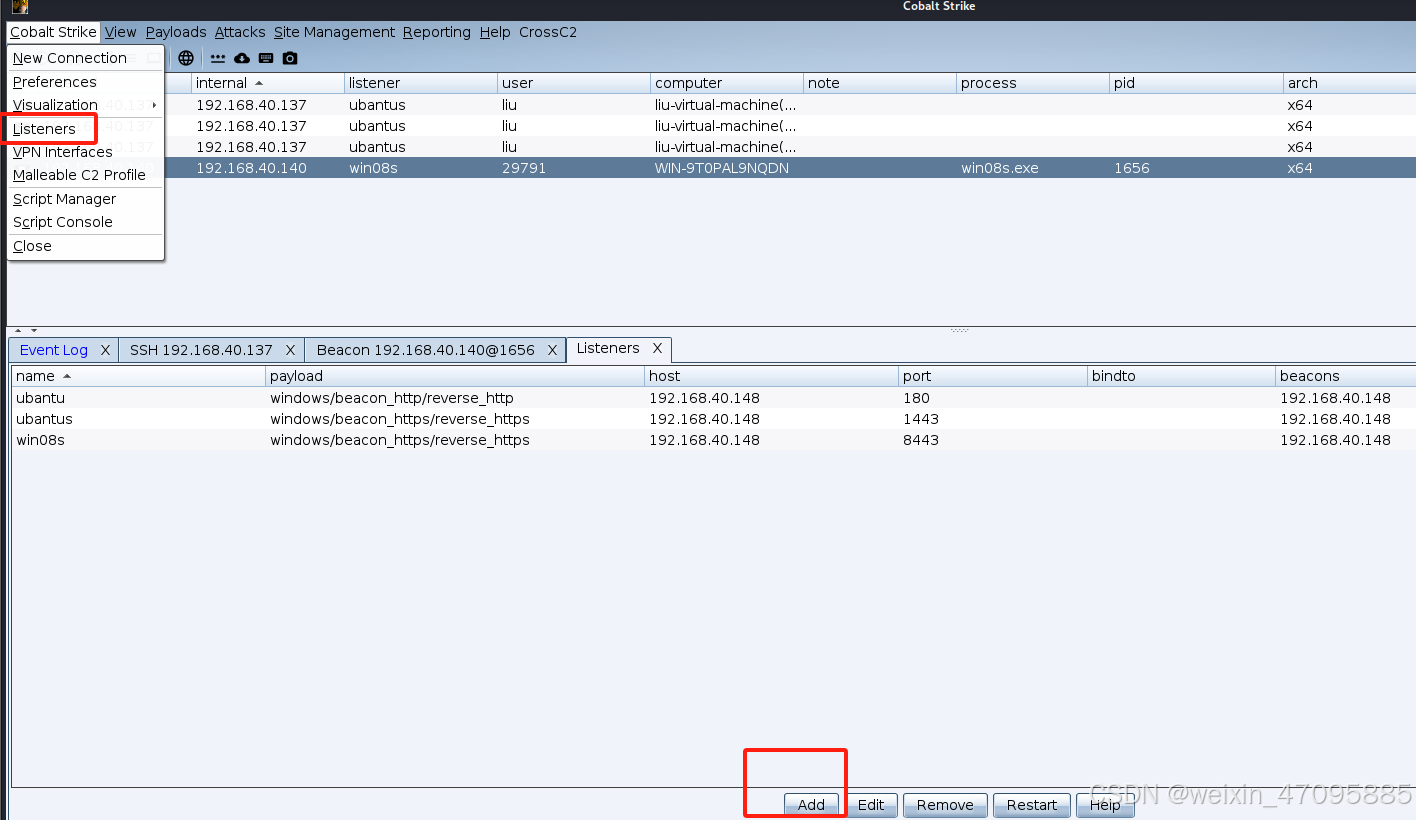This screenshot has height=820, width=1416.
Task: Open the Reporting menu
Action: point(437,32)
